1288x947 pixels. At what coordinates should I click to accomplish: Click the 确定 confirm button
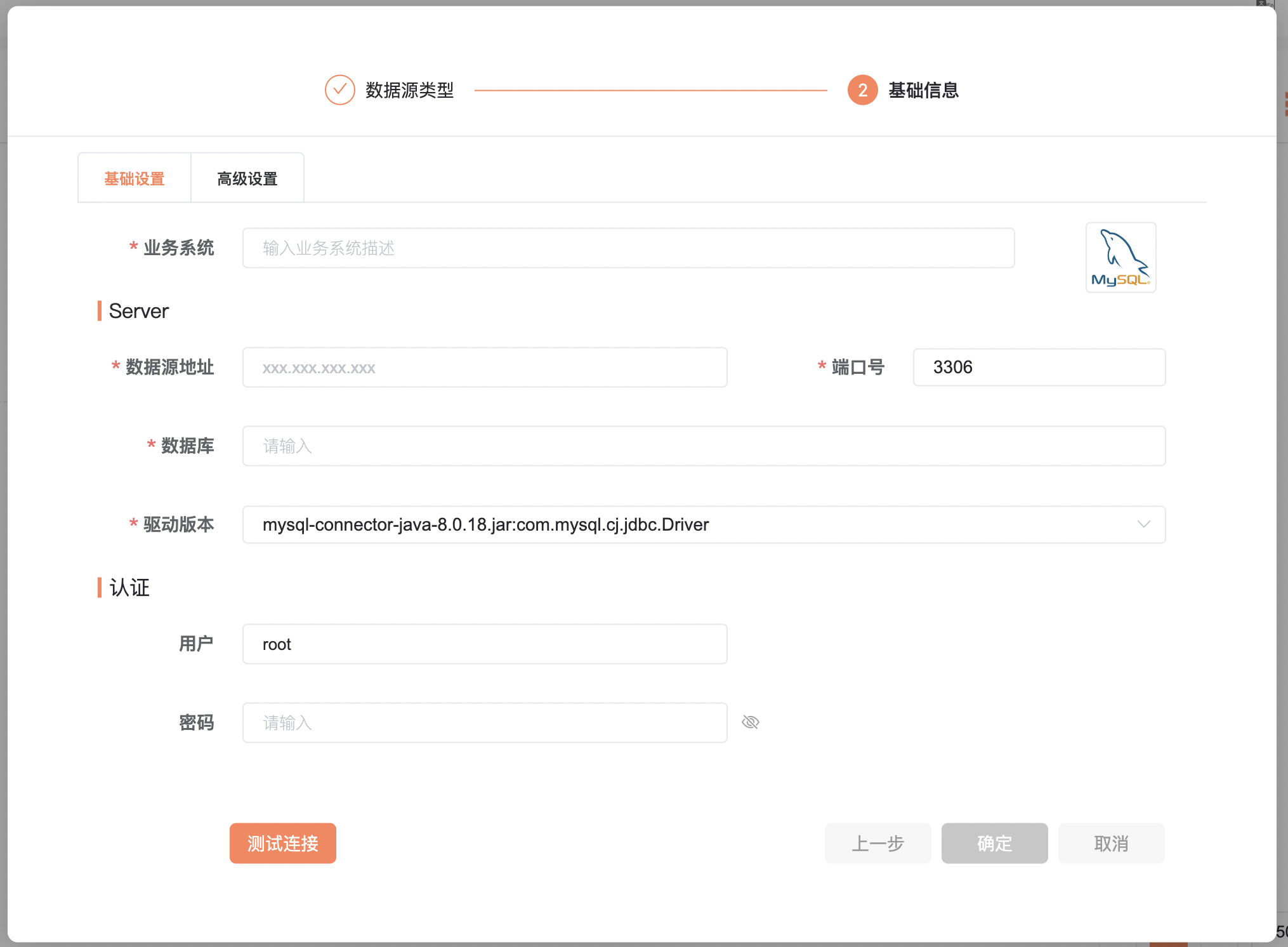tap(994, 843)
